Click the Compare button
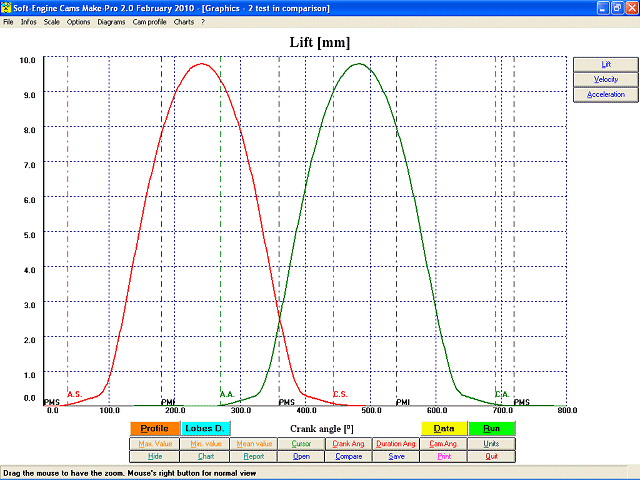Viewport: 640px width, 480px height. (x=349, y=456)
